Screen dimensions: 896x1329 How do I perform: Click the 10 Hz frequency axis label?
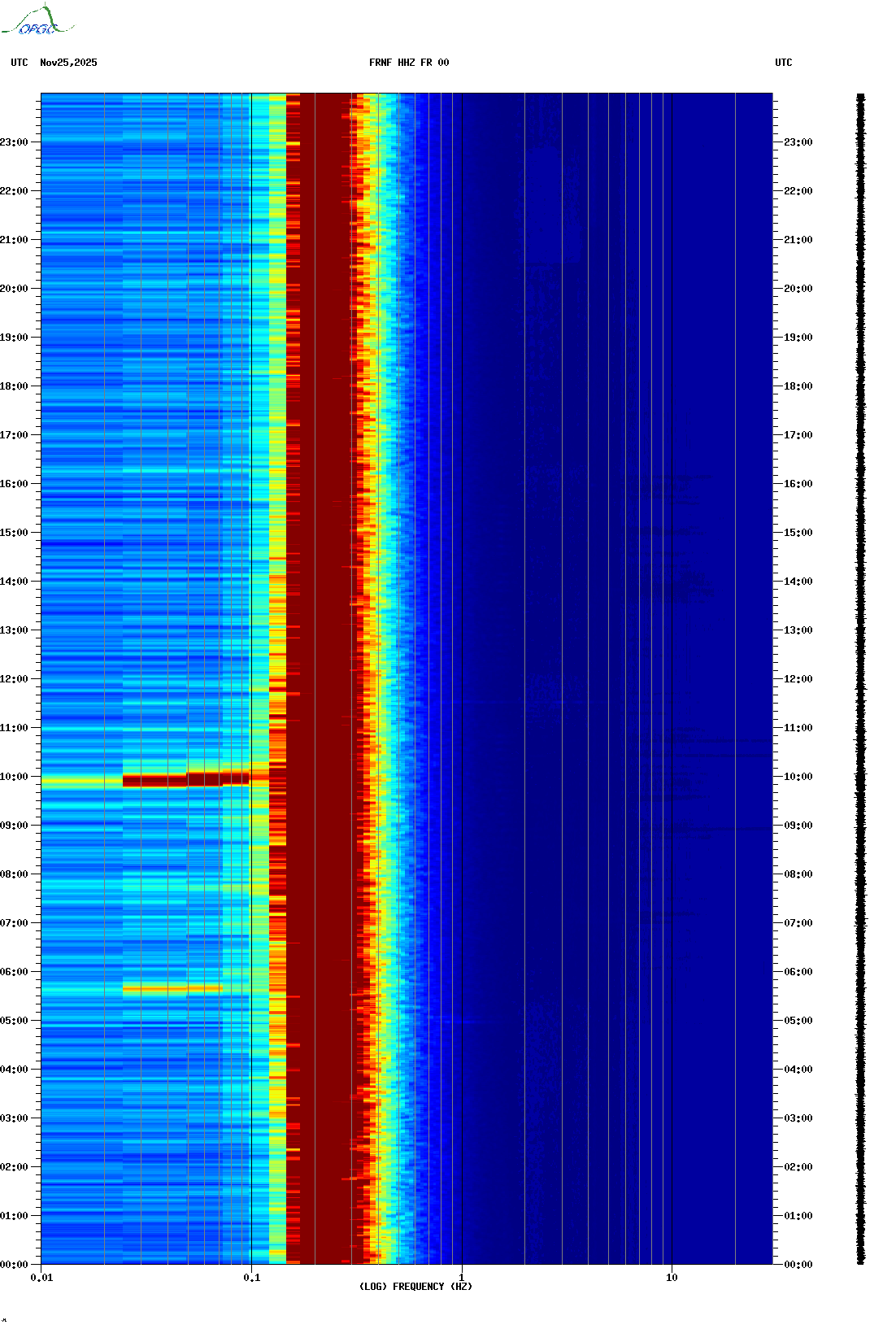pos(672,1278)
